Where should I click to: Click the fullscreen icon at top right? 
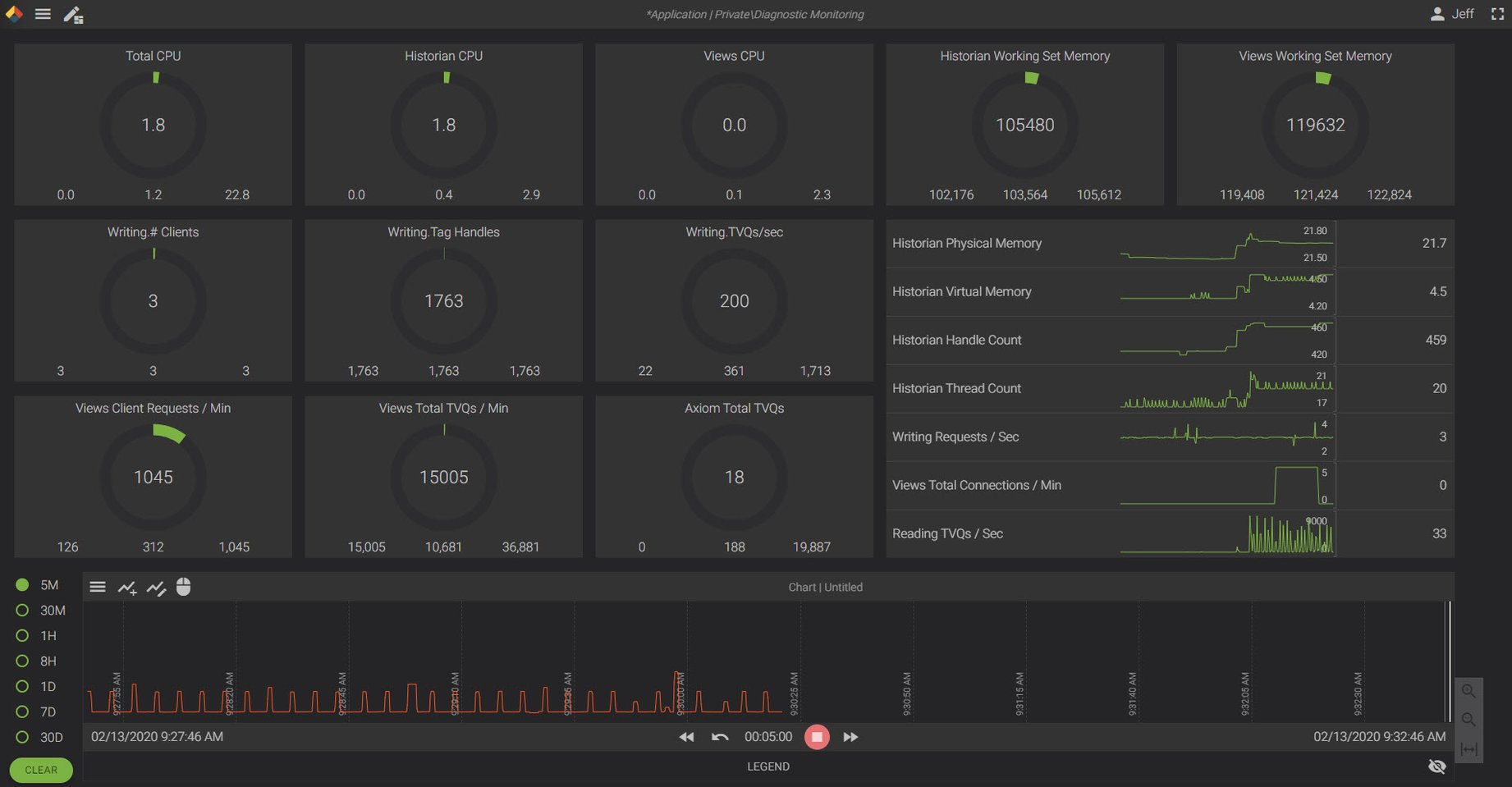tap(1497, 13)
